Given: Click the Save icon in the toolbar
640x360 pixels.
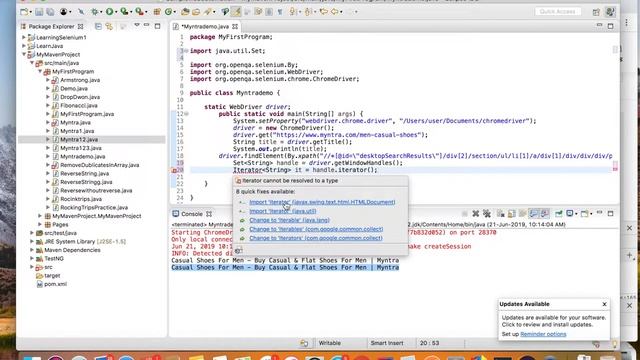Looking at the screenshot, I should 39,12.
